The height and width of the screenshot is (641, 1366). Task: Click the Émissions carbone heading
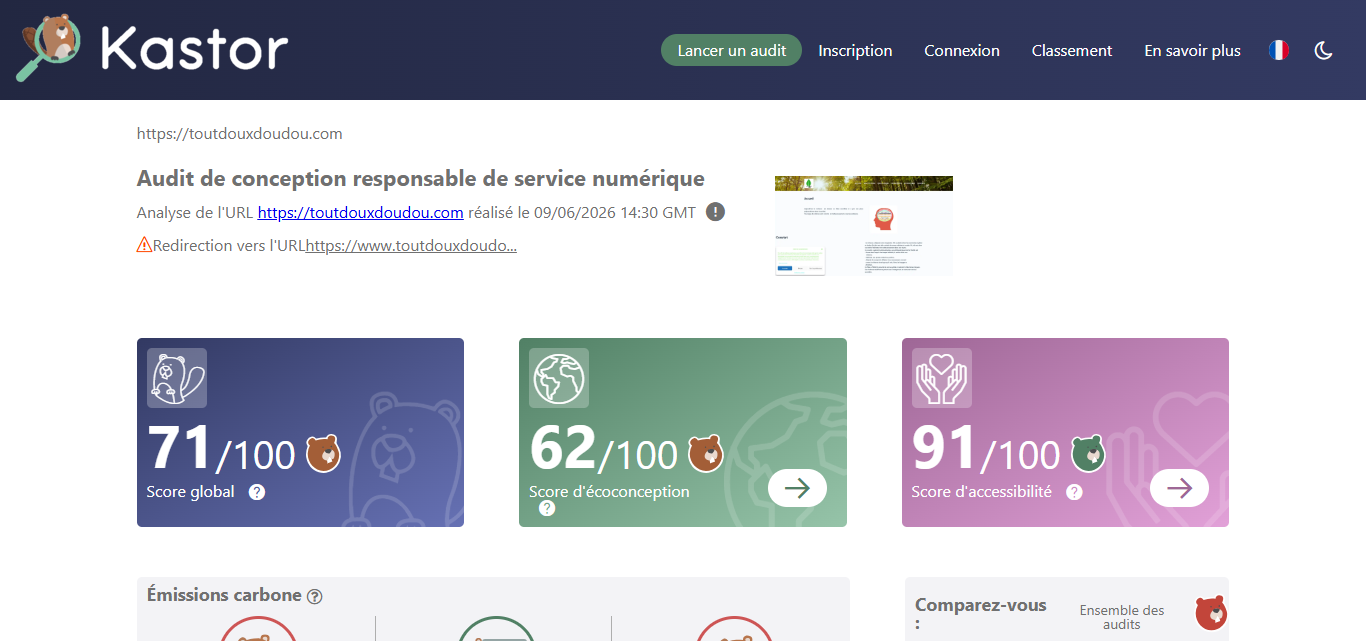click(224, 595)
